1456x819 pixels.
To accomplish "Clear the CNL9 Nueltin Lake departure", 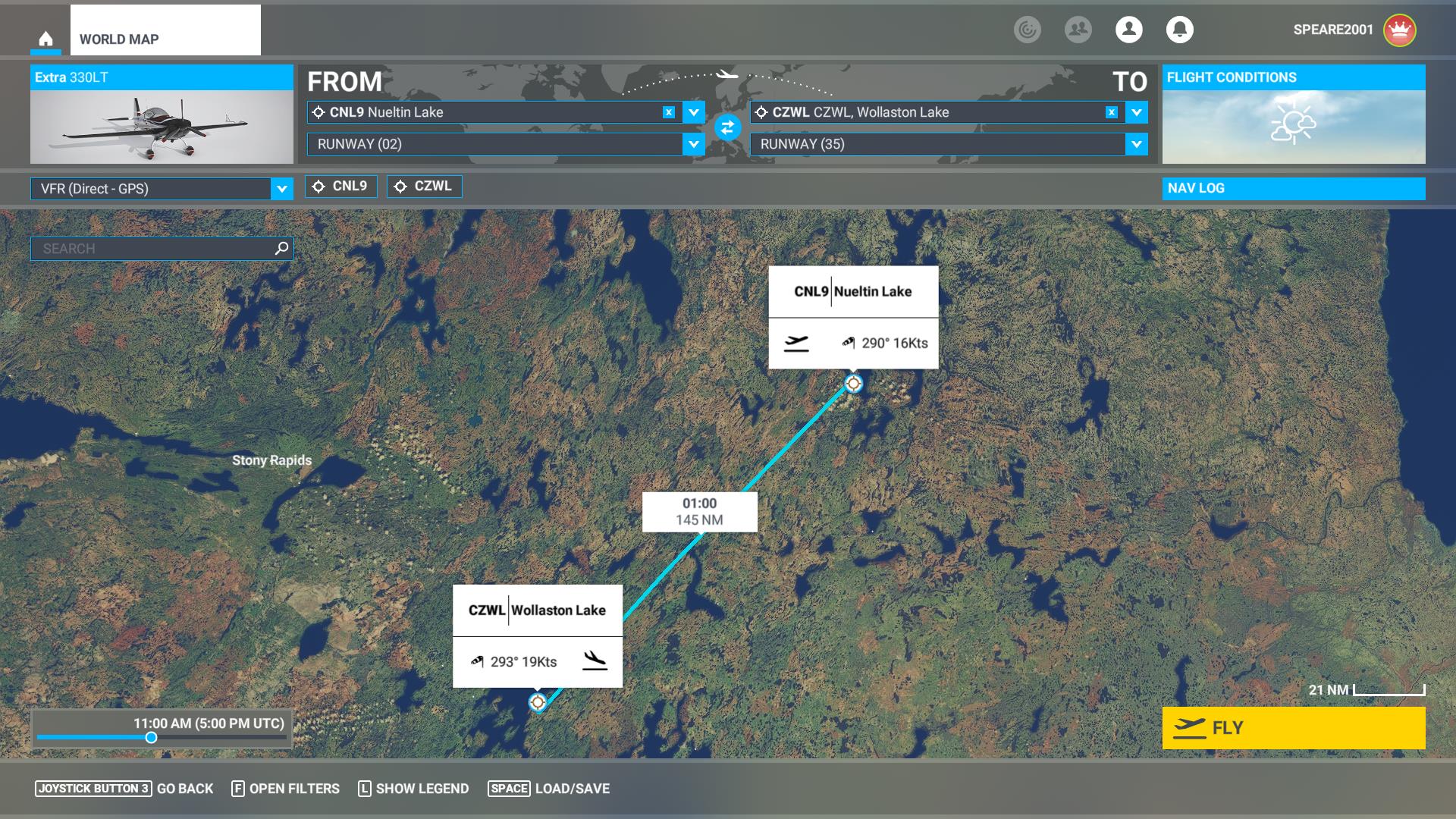I will pyautogui.click(x=669, y=112).
